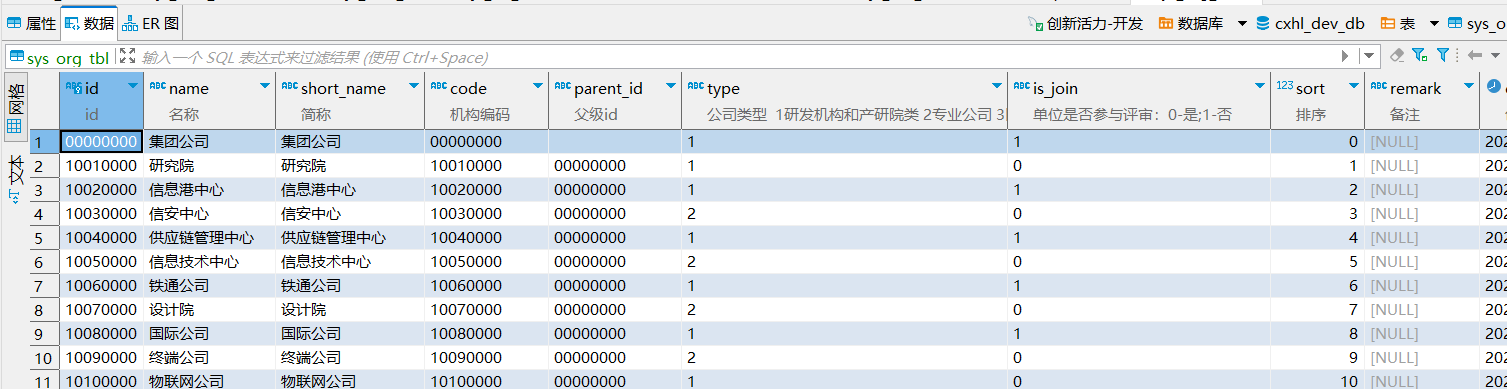The image size is (1507, 389).
Task: Click the grid icon below 网格 label
Action: click(x=14, y=127)
